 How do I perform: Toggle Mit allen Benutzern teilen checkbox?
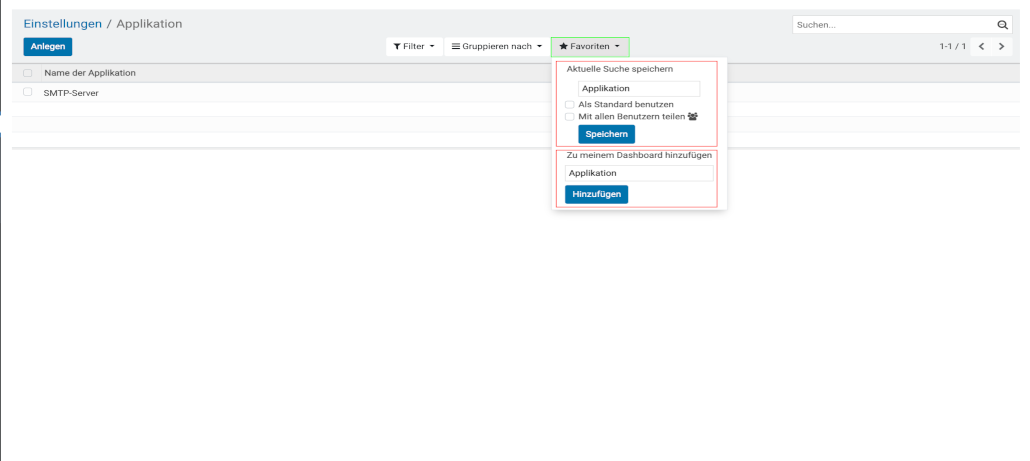[569, 117]
